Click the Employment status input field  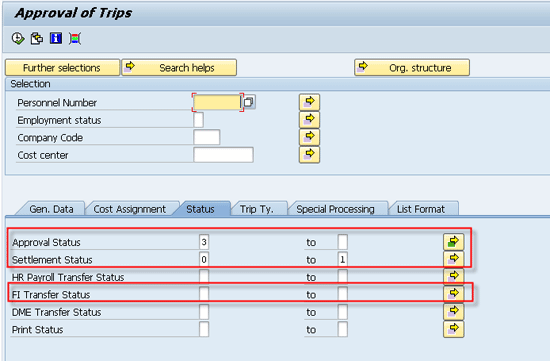pos(198,120)
